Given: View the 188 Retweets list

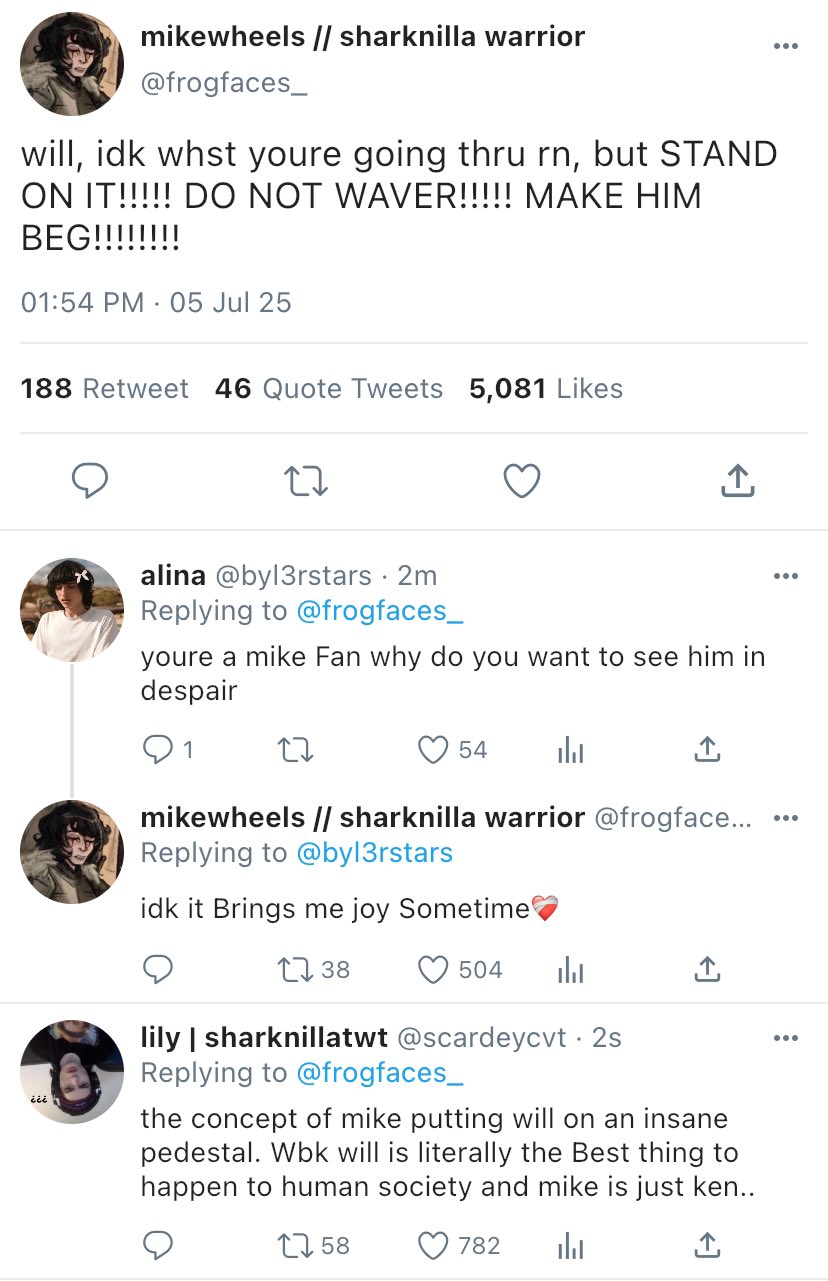Looking at the screenshot, I should click(105, 388).
